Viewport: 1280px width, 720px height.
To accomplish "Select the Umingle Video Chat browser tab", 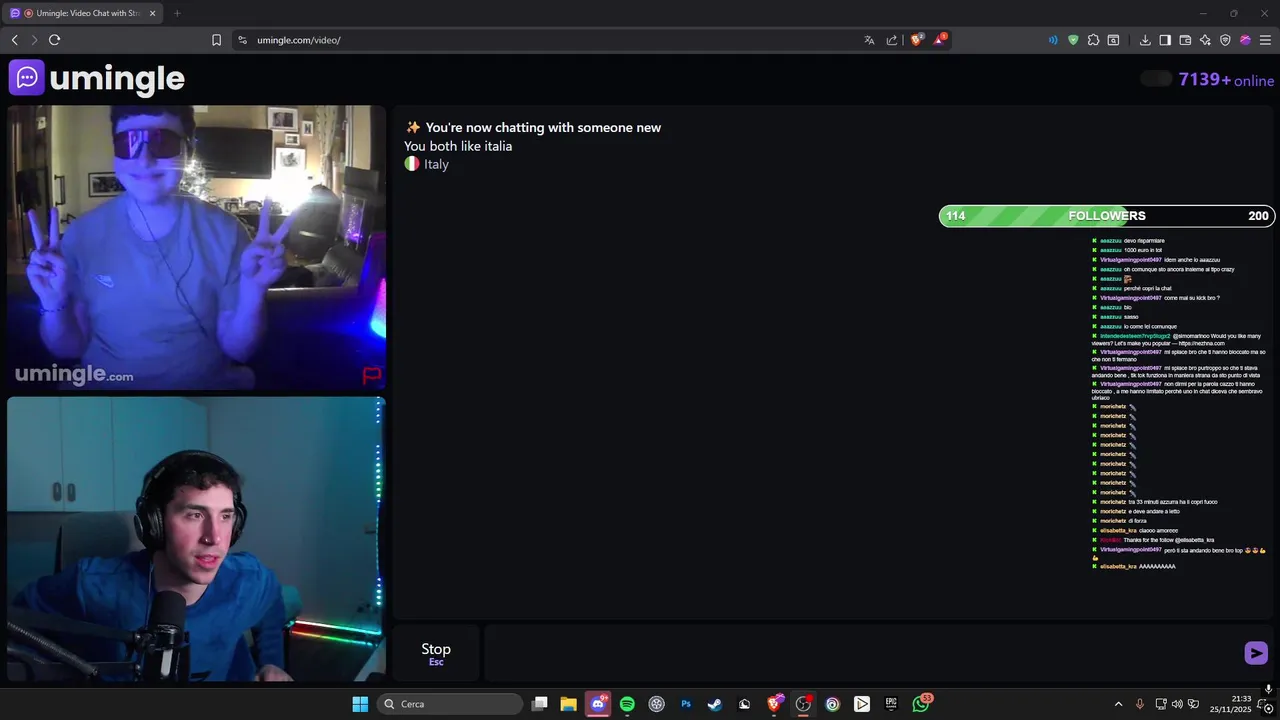I will click(x=84, y=13).
